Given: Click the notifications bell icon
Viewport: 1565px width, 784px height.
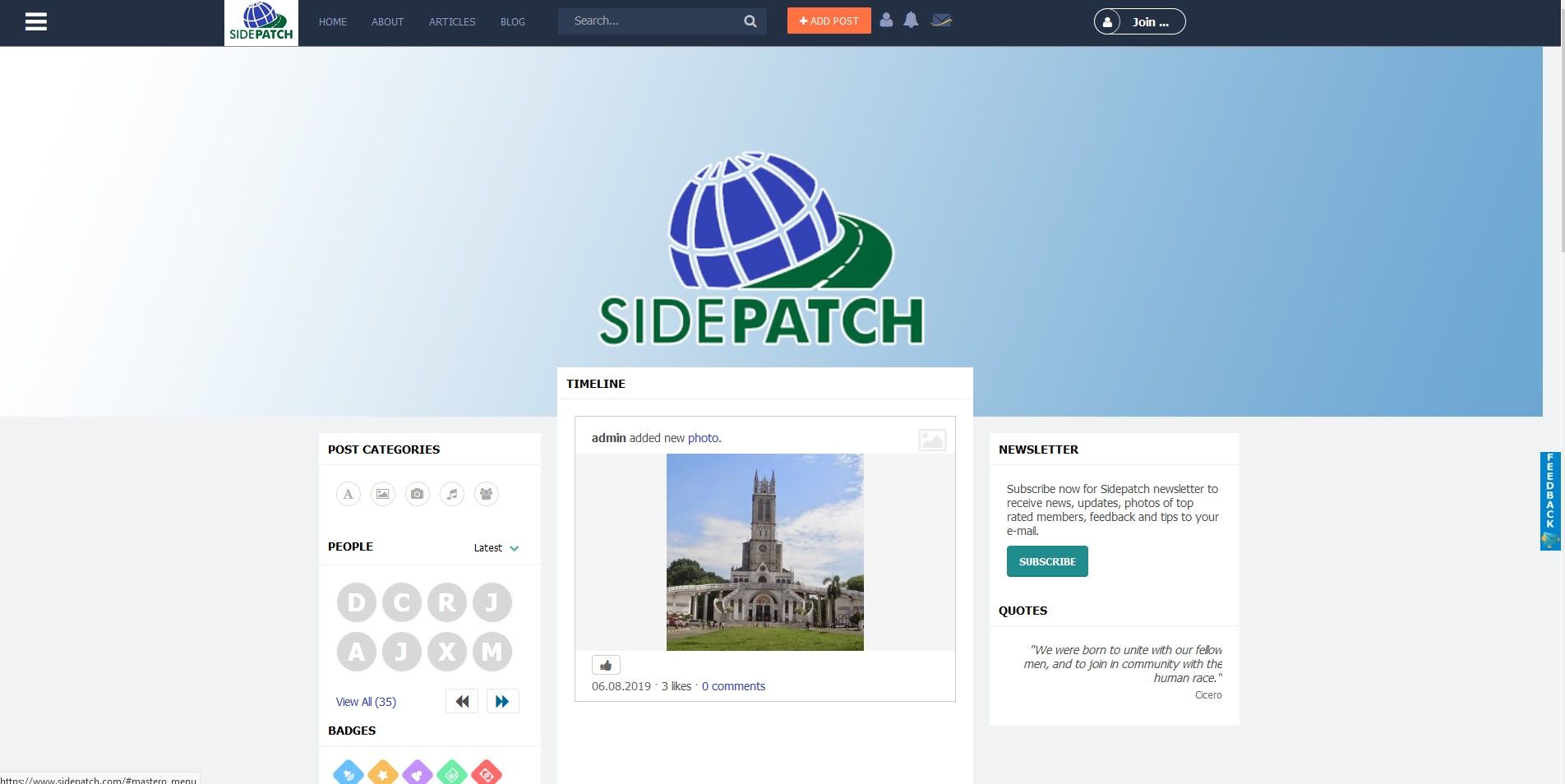Looking at the screenshot, I should point(911,21).
